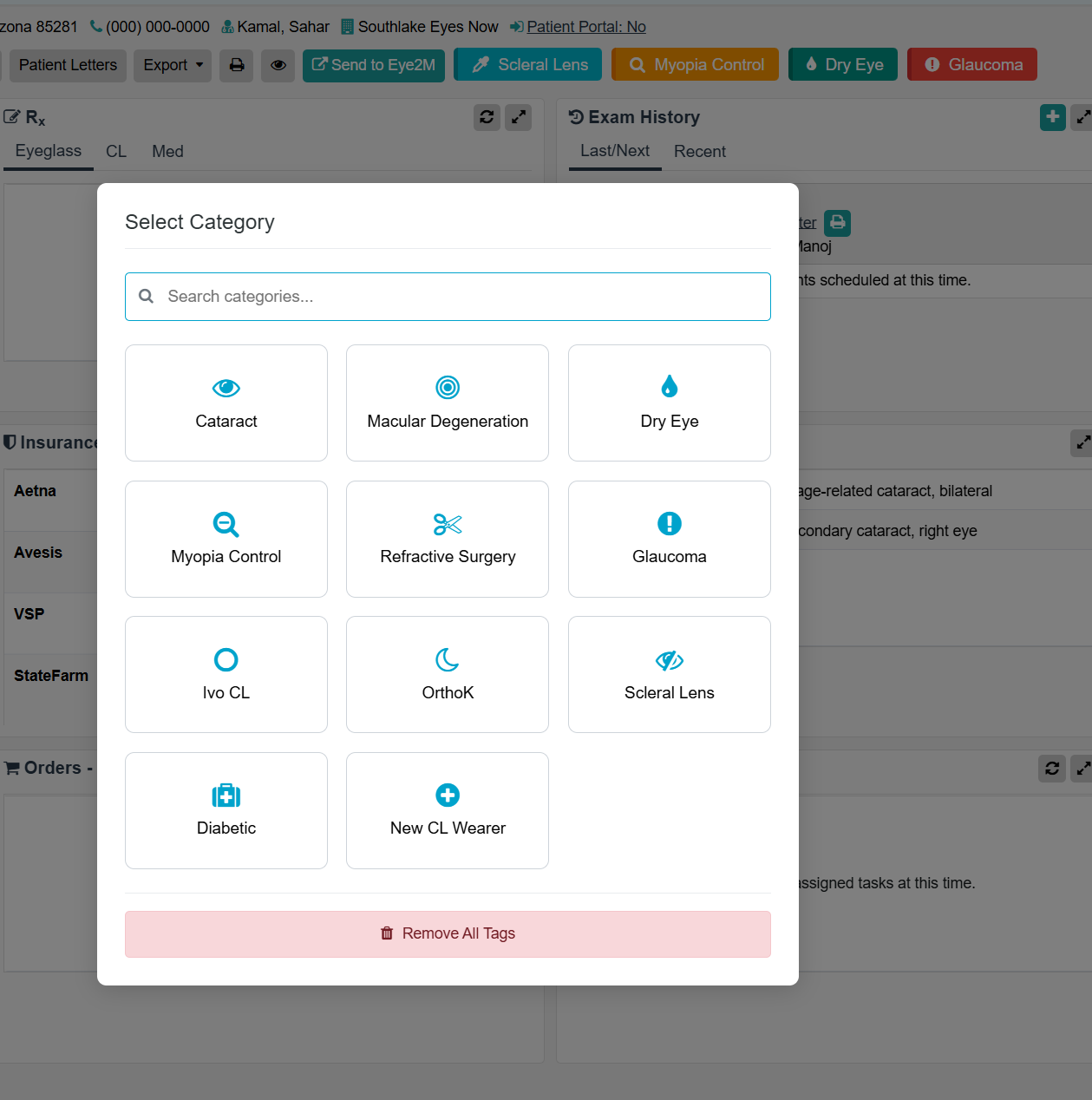Image resolution: width=1092 pixels, height=1100 pixels.
Task: Open the Export dropdown
Action: (x=172, y=65)
